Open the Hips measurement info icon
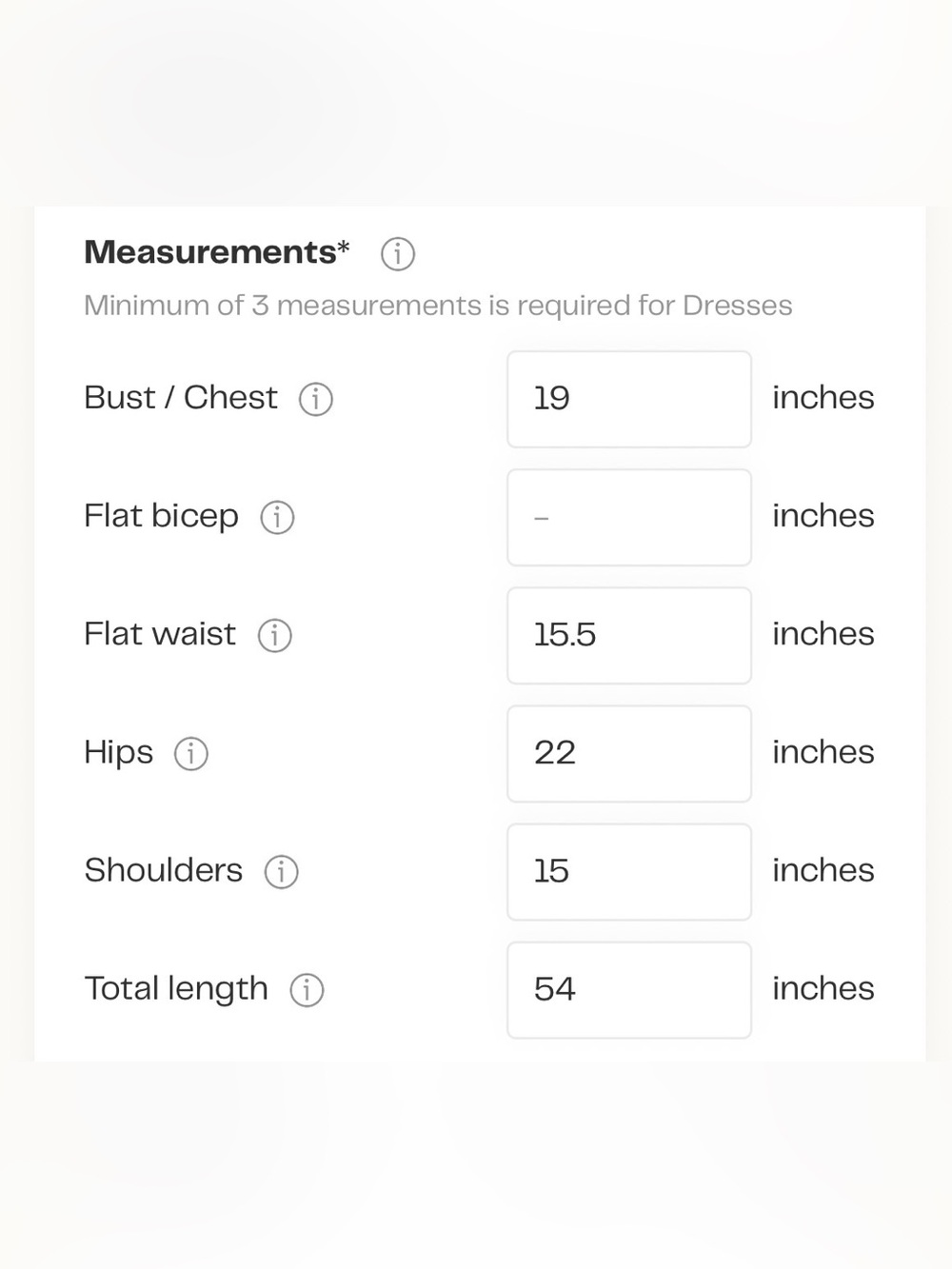Screen dimensions: 952x1269 pos(191,753)
